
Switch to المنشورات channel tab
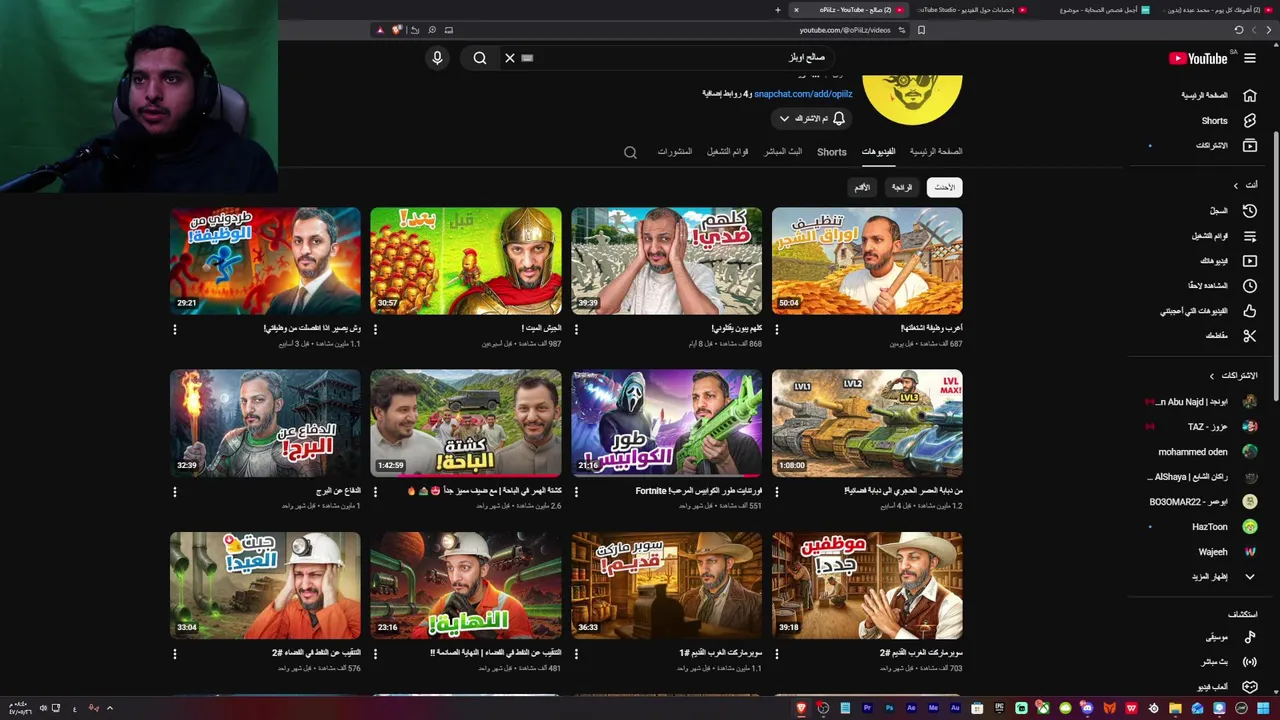point(674,151)
